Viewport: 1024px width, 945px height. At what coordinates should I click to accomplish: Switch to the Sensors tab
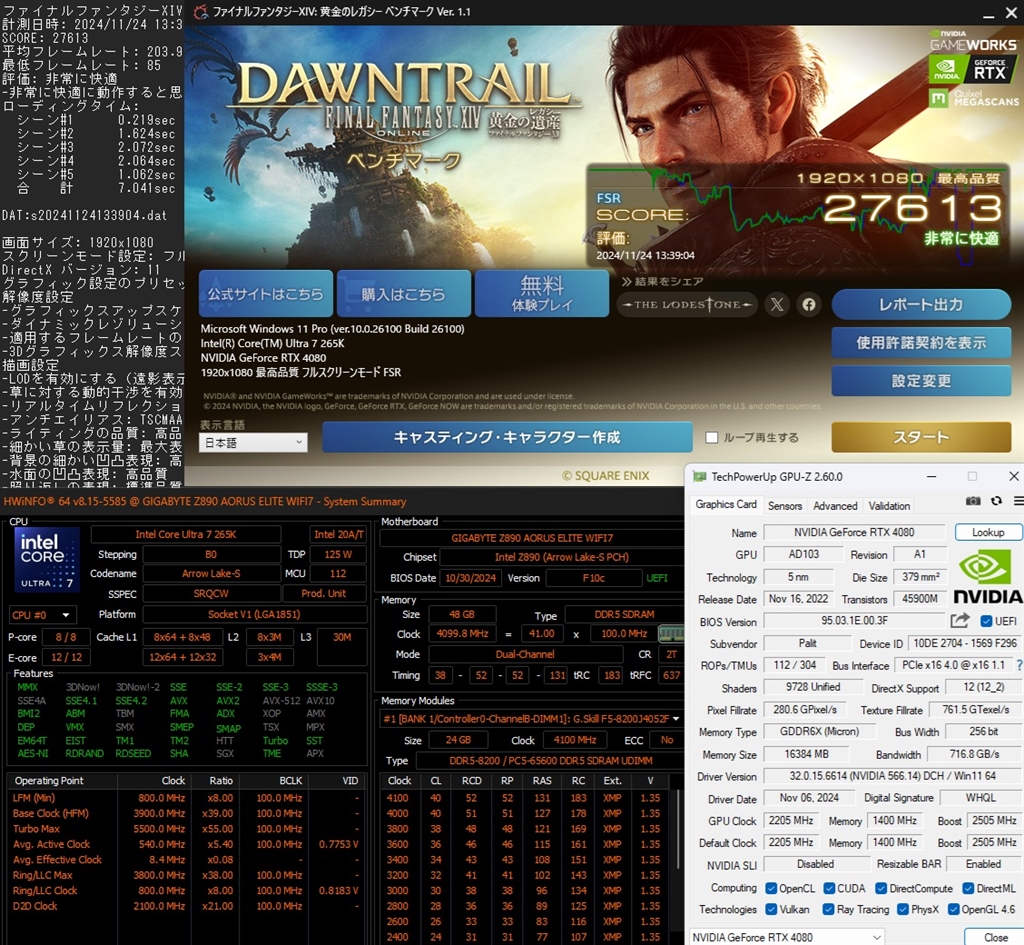(784, 505)
